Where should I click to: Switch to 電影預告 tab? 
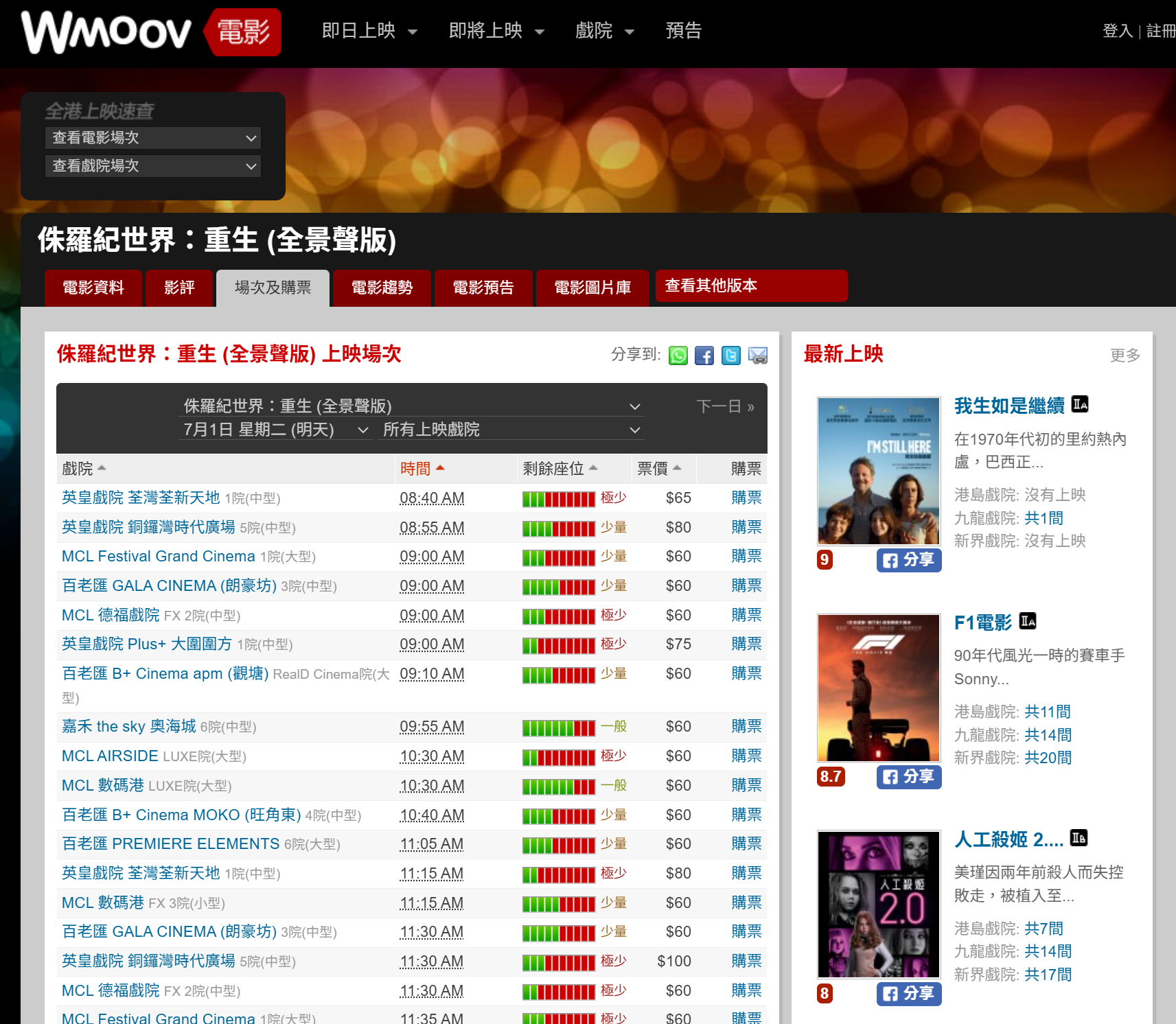pyautogui.click(x=483, y=288)
